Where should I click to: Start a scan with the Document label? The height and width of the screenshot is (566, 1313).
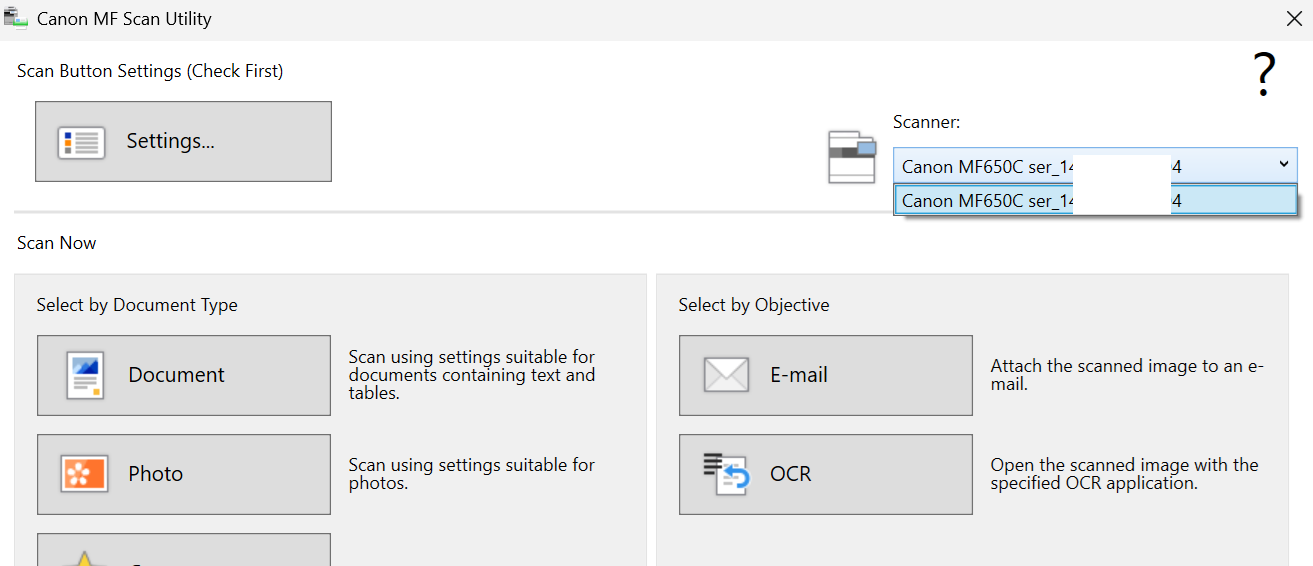click(x=176, y=375)
